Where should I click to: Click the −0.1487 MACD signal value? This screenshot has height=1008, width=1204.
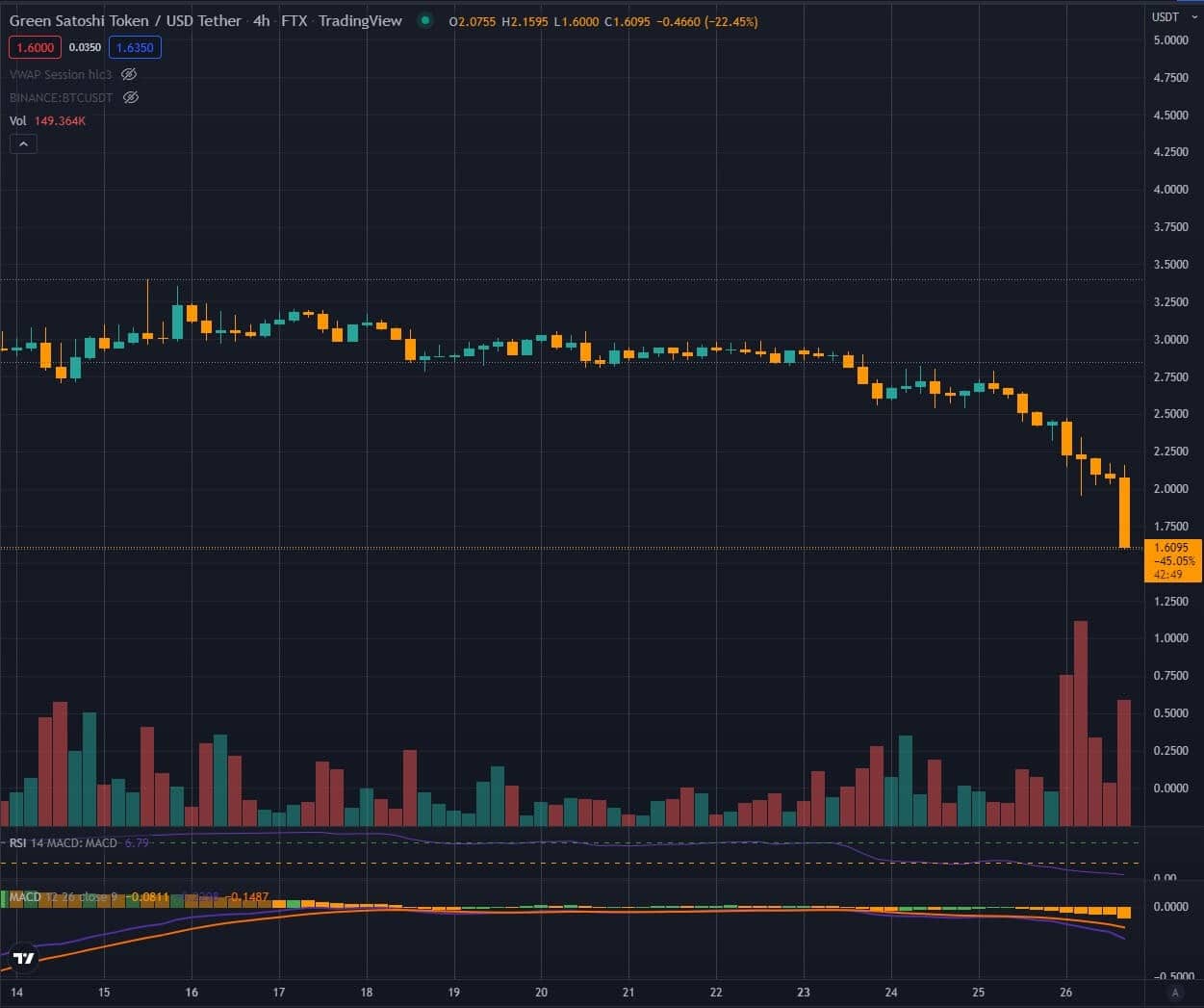(249, 896)
